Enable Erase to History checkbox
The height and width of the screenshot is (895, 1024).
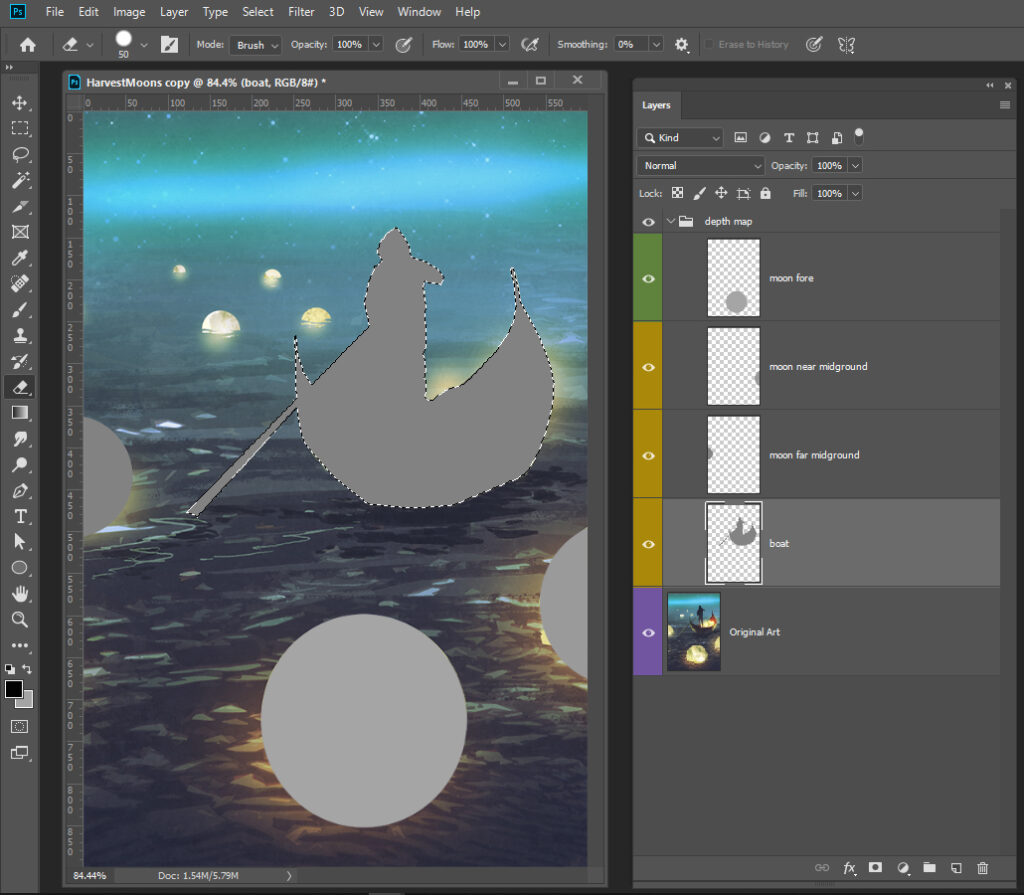710,45
